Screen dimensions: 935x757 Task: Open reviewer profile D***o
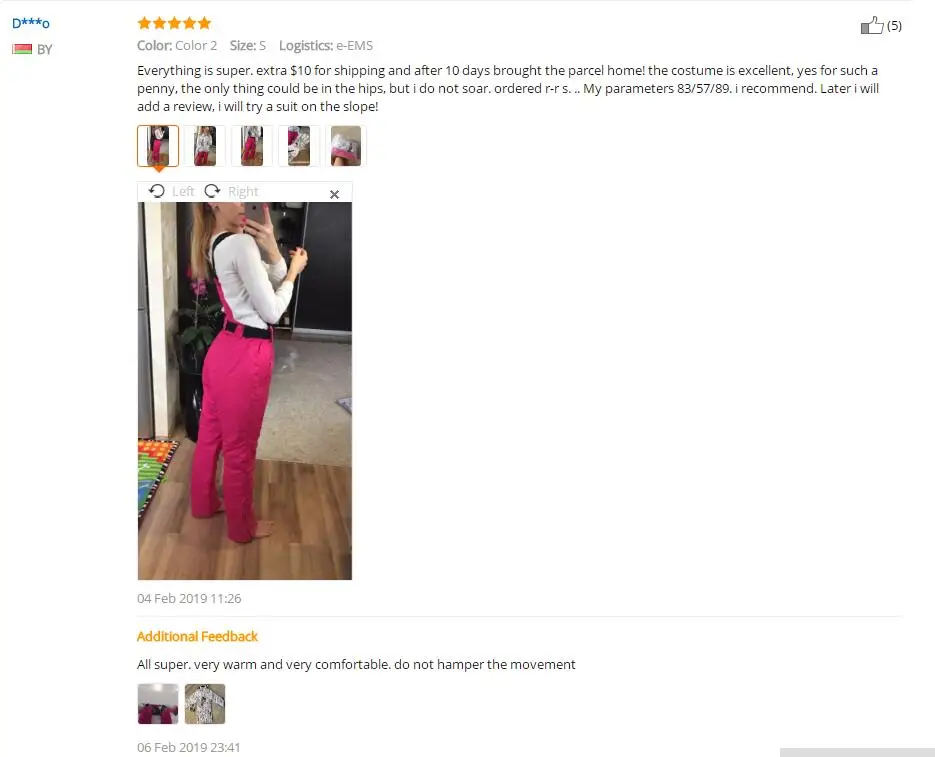pos(31,23)
